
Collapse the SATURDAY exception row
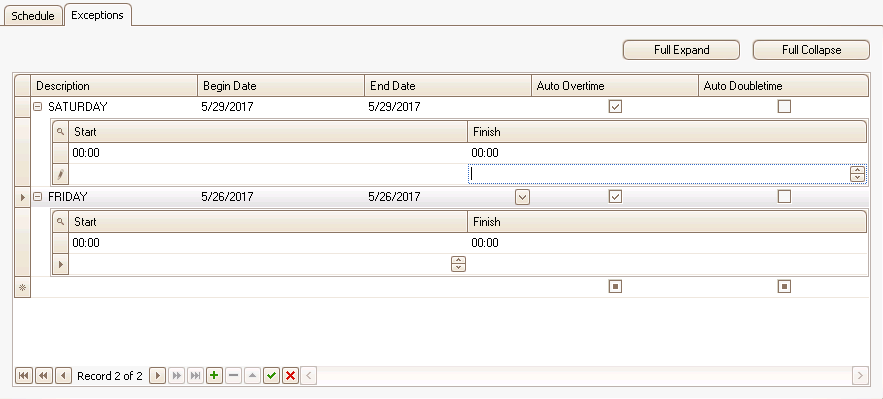point(38,106)
